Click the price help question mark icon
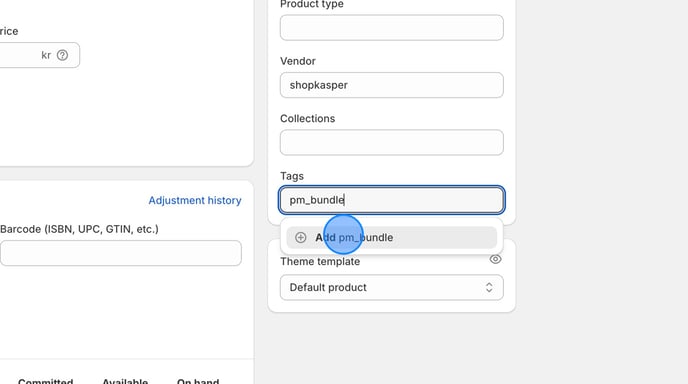 point(63,55)
